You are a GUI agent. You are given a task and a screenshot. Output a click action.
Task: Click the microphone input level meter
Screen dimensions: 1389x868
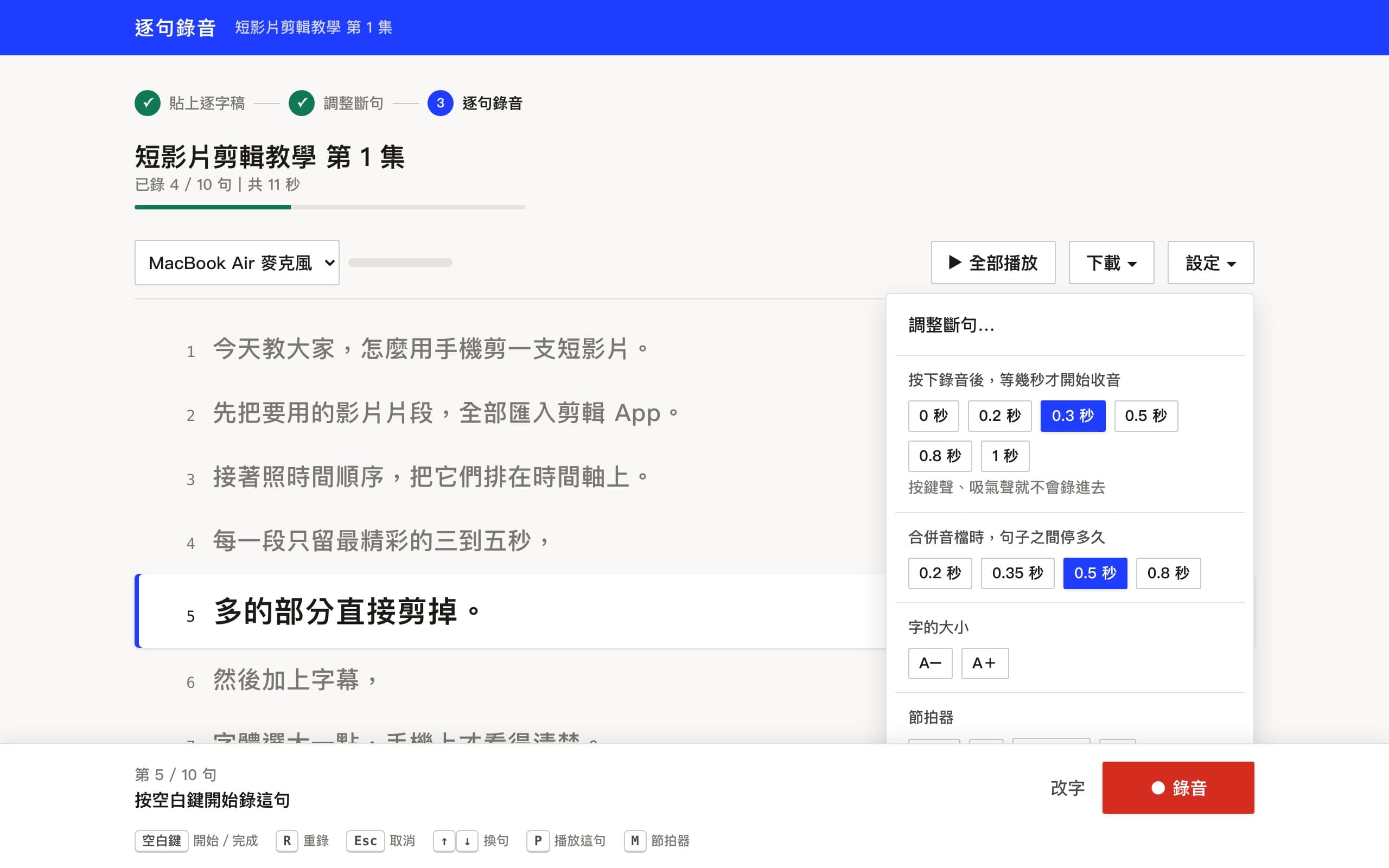pyautogui.click(x=400, y=263)
